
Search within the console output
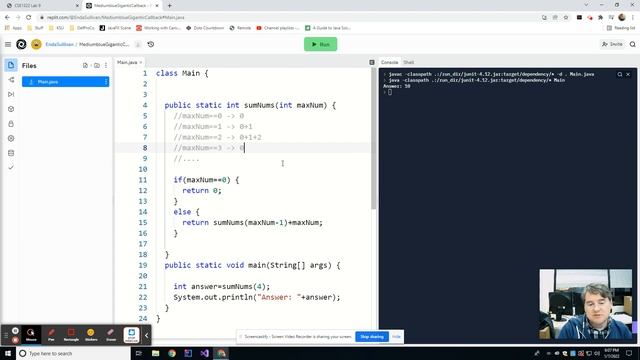pyautogui.click(x=620, y=74)
